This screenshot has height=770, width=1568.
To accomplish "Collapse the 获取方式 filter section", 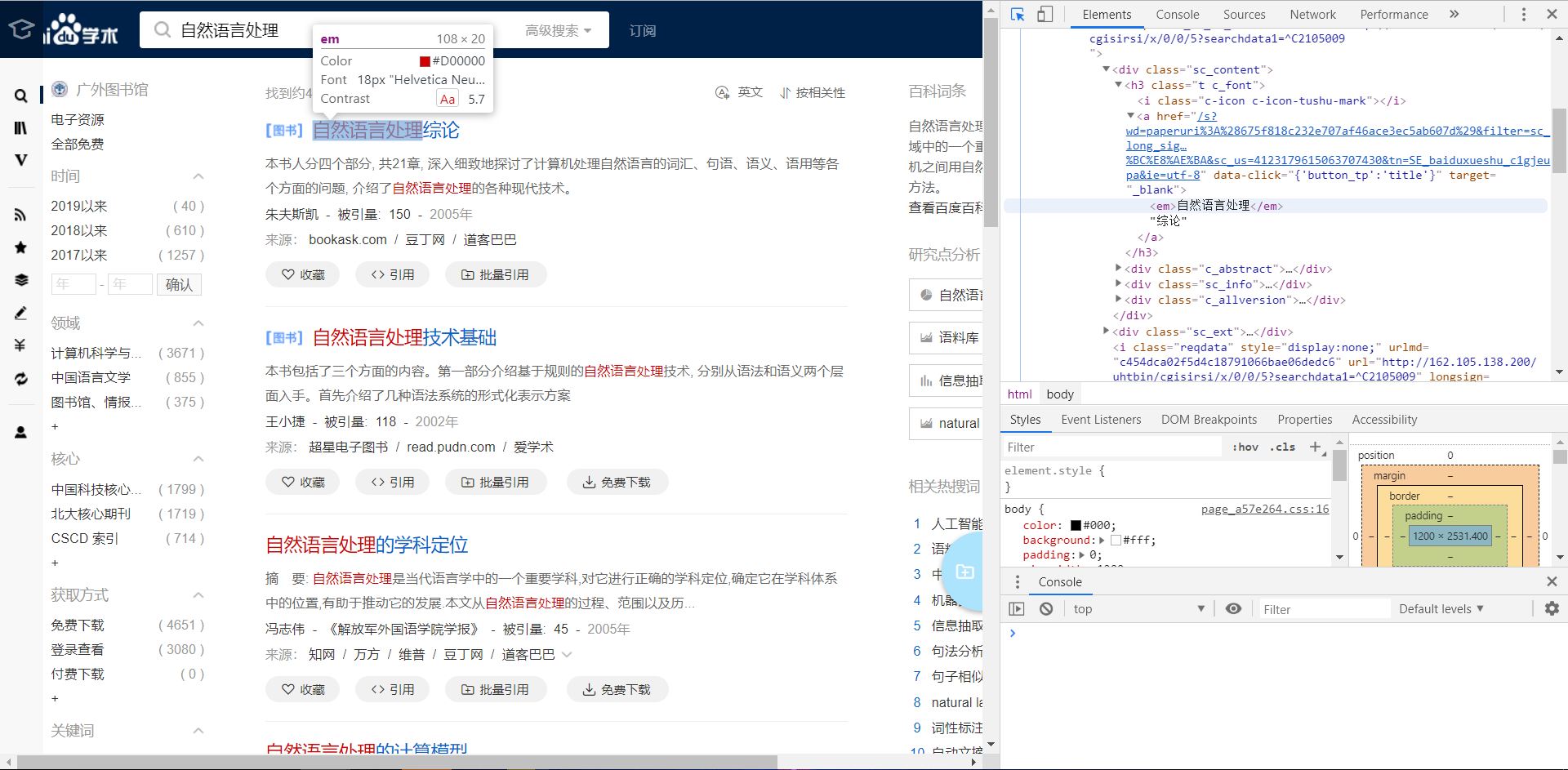I will (198, 595).
